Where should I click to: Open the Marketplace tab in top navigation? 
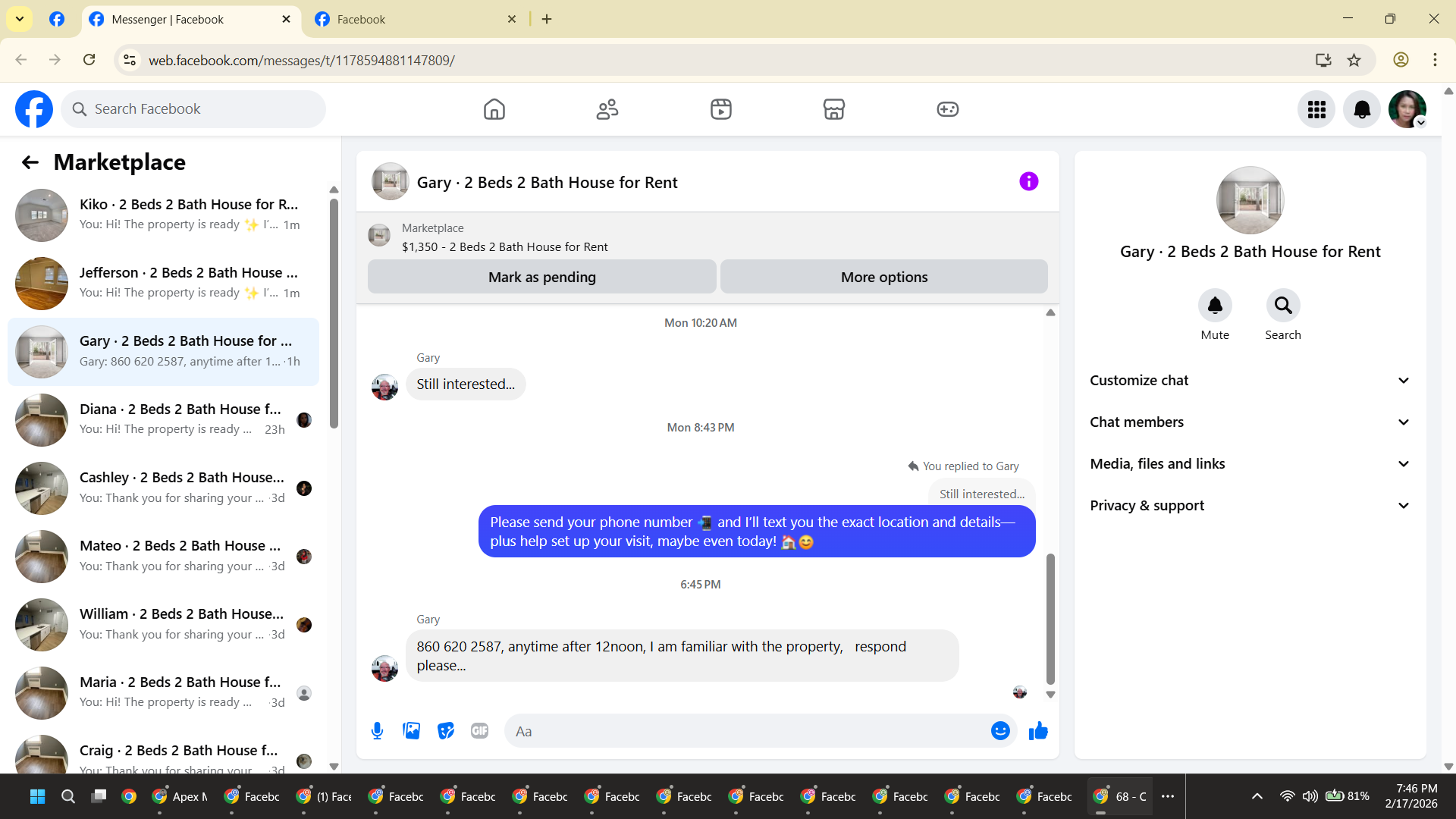point(833,110)
